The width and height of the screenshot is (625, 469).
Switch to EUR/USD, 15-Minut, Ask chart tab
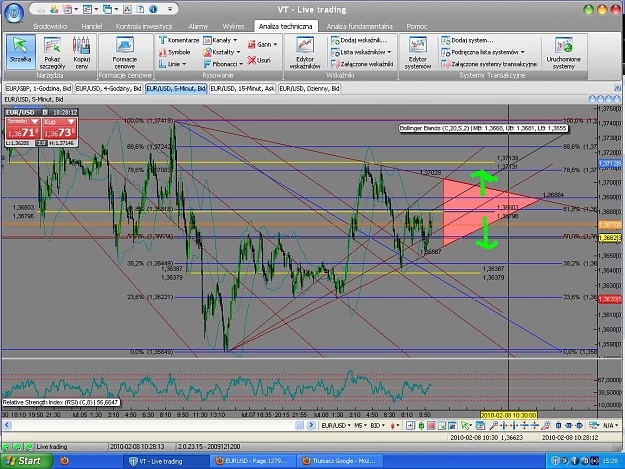pos(242,88)
